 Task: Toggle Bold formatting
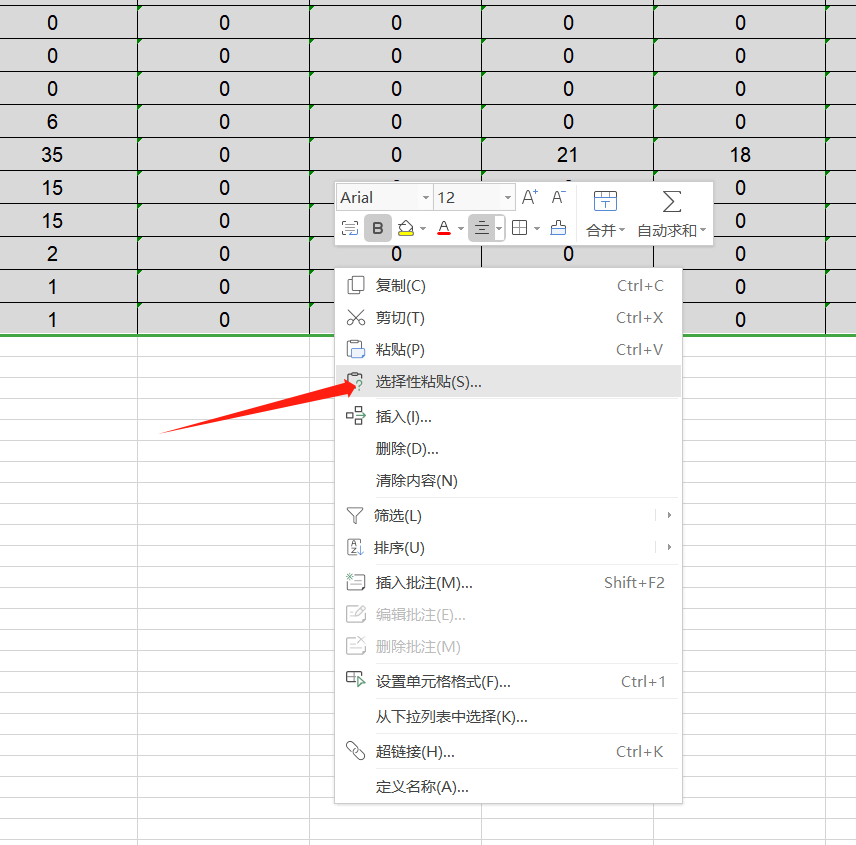(378, 228)
